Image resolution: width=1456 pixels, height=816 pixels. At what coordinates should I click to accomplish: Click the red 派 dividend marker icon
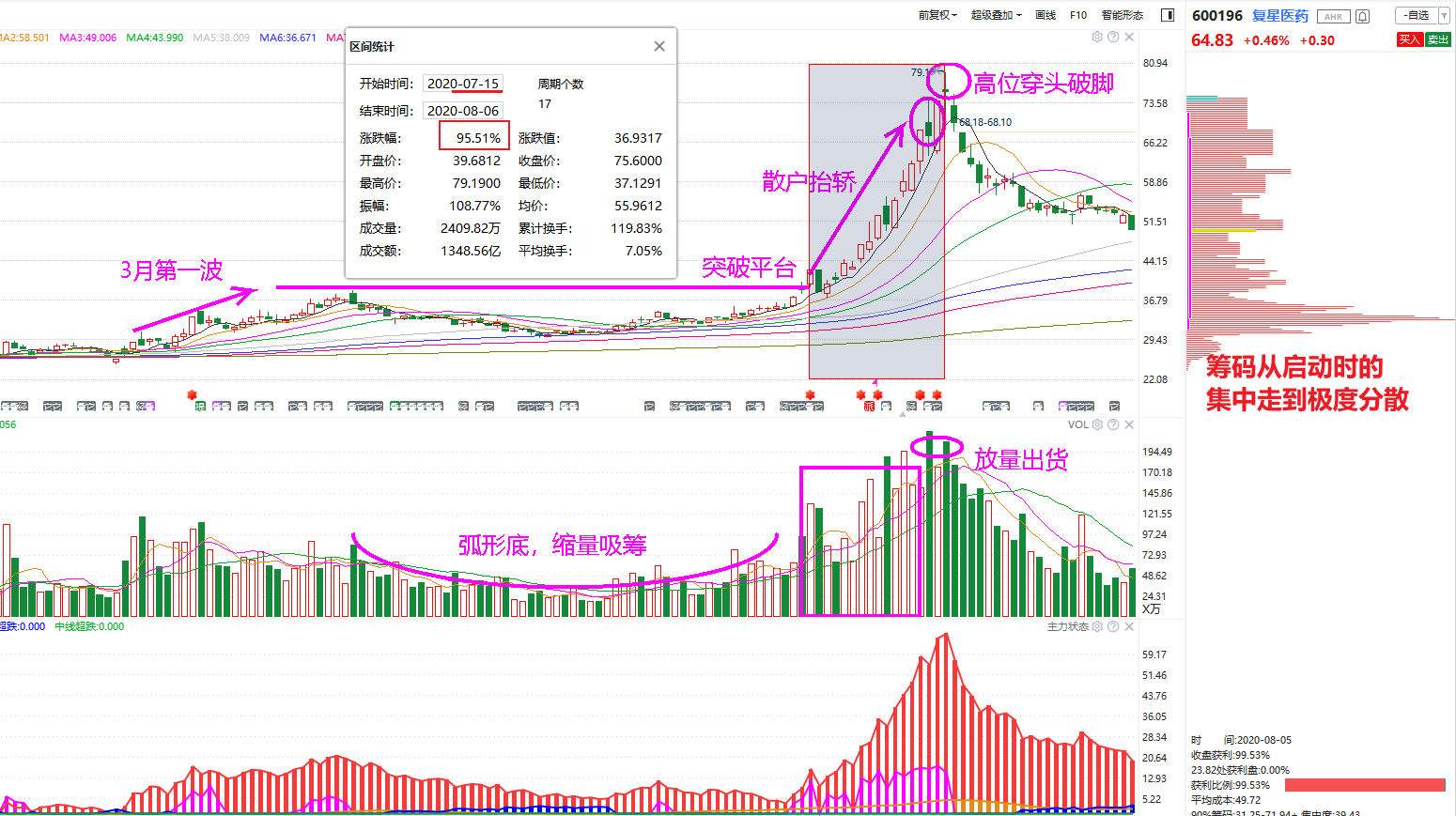[869, 407]
